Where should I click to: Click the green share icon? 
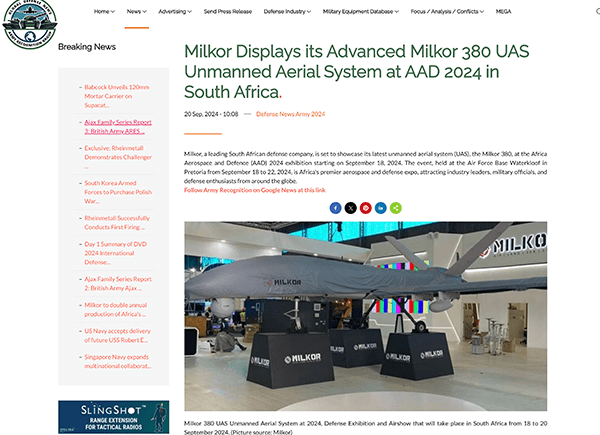[396, 207]
